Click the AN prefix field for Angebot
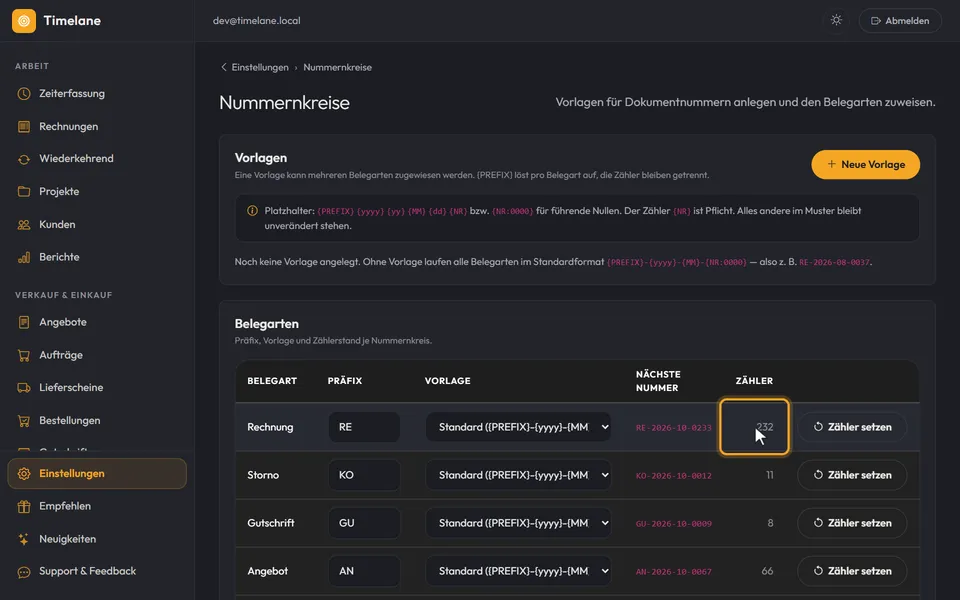Screen dimensions: 960x600 (x=364, y=571)
